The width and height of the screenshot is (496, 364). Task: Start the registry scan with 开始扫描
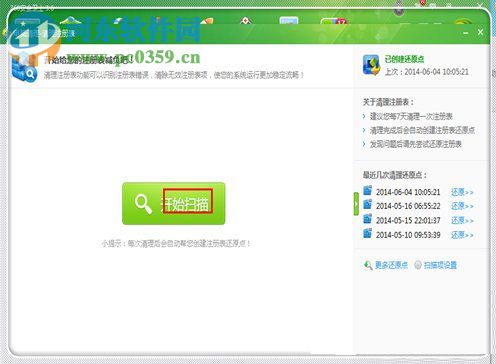174,203
